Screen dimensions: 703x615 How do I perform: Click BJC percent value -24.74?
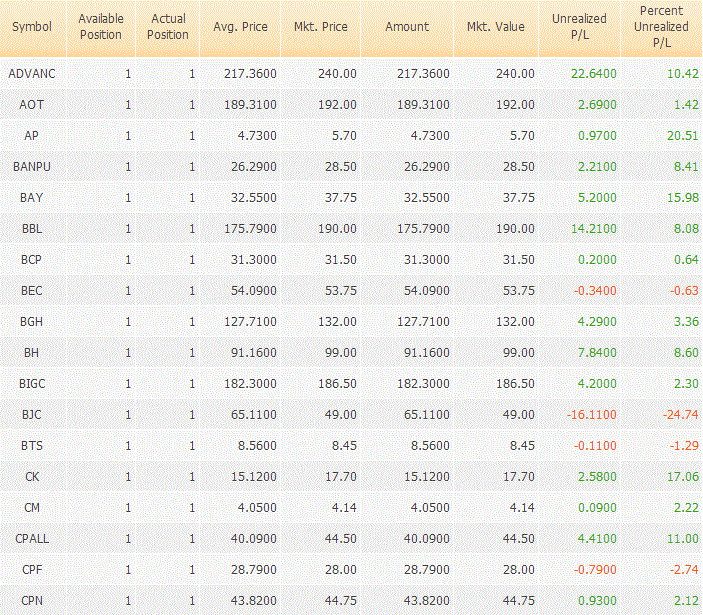click(681, 415)
